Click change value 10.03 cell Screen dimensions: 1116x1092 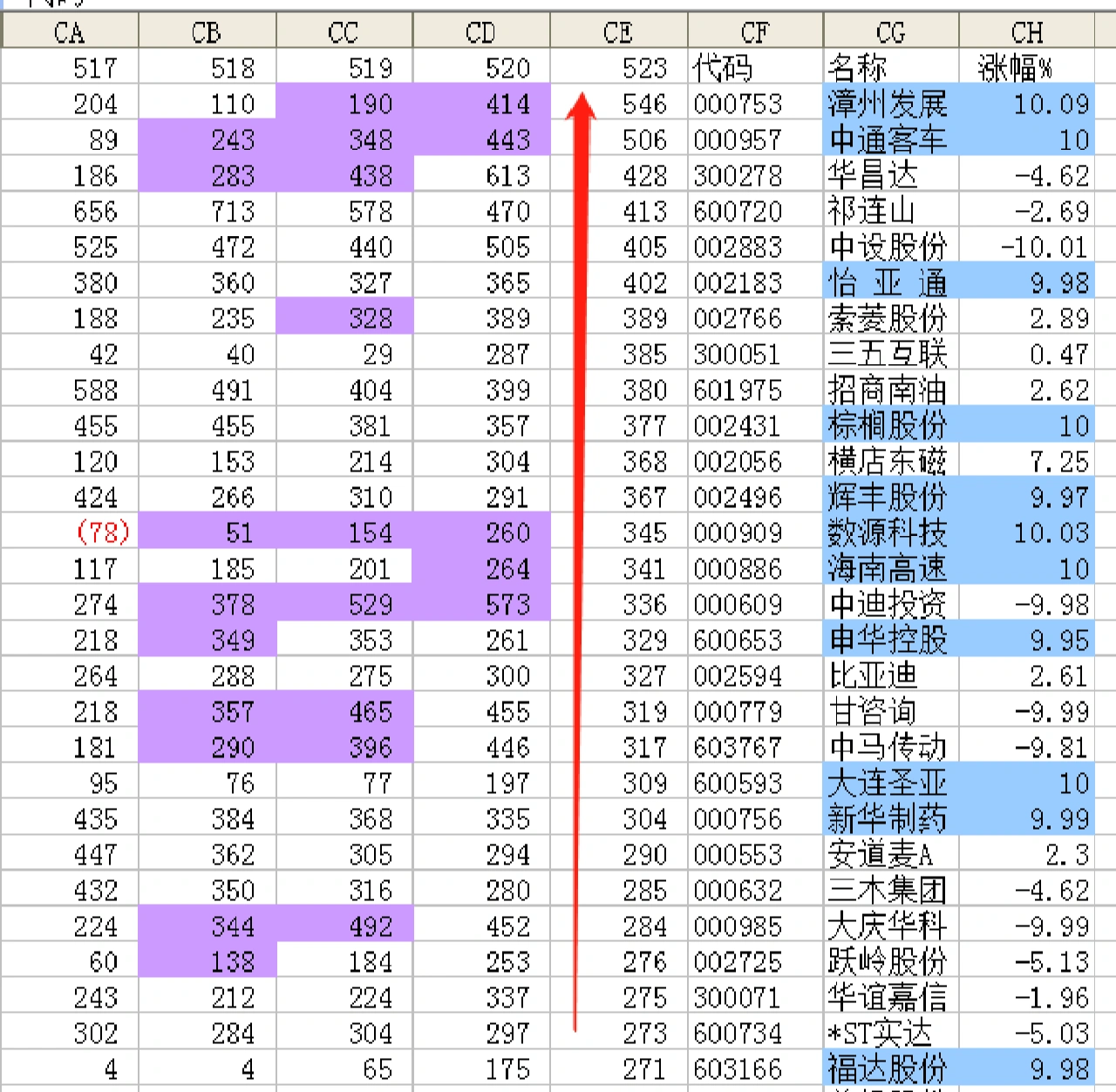pyautogui.click(x=1027, y=532)
